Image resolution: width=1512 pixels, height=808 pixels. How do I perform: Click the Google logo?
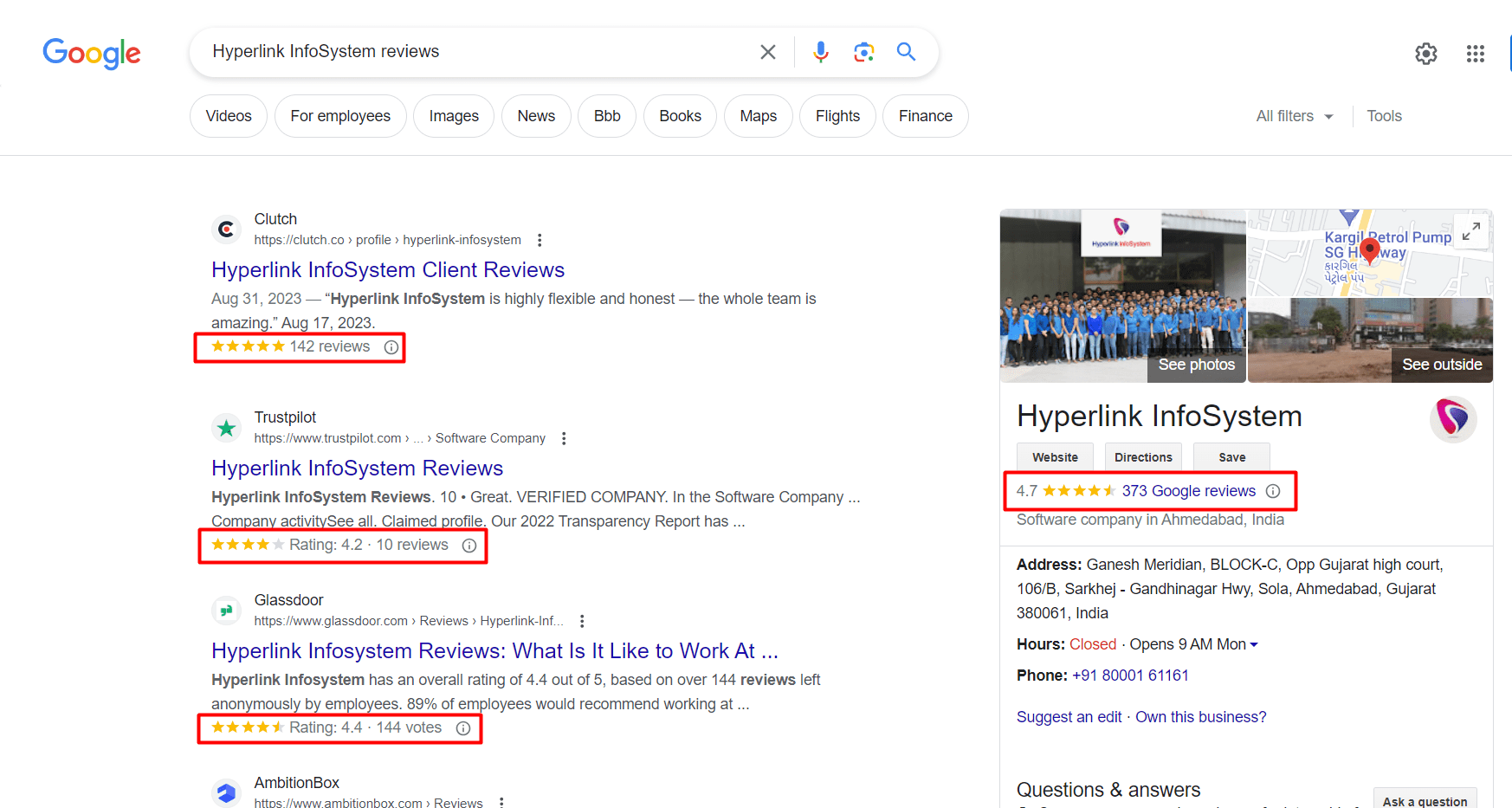tap(92, 53)
